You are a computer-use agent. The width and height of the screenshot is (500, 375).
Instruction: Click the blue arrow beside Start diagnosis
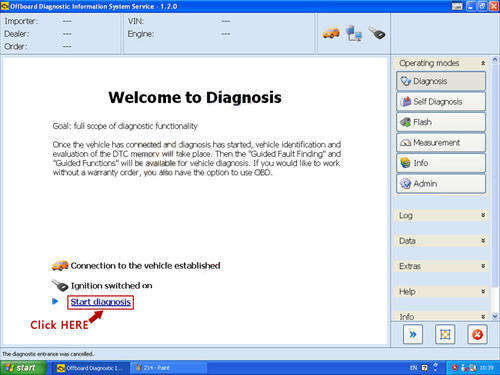55,302
